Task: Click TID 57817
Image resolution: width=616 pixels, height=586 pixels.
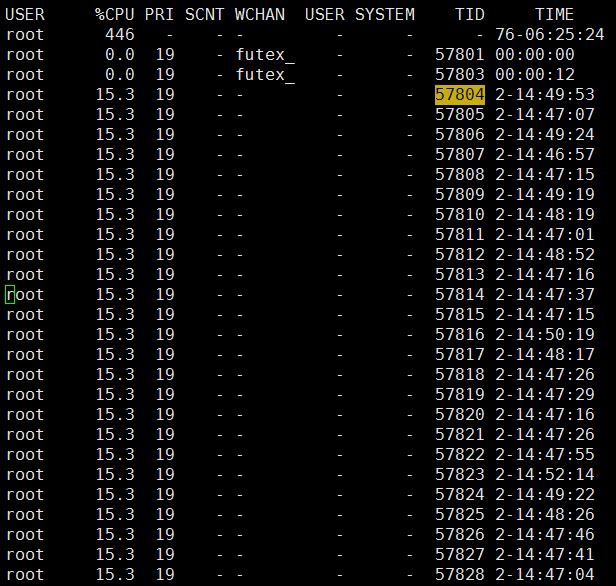Action: pos(460,355)
